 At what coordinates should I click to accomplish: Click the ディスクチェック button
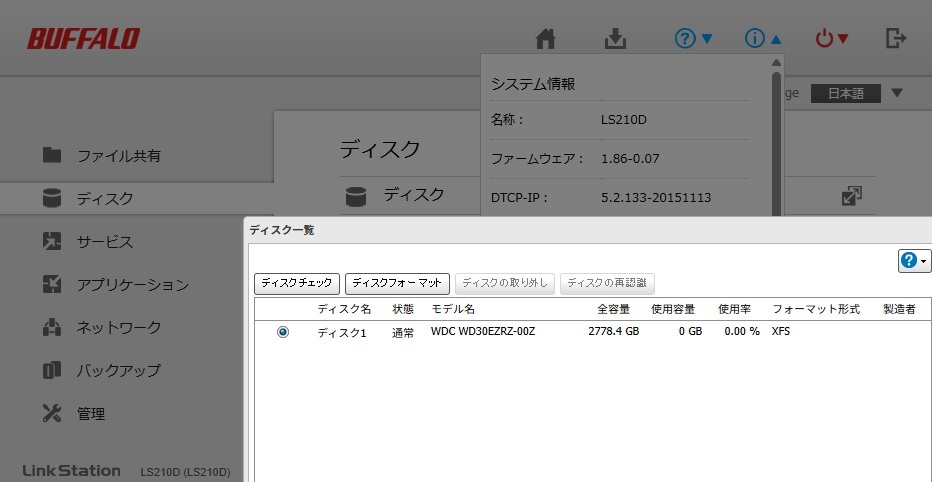pyautogui.click(x=297, y=283)
